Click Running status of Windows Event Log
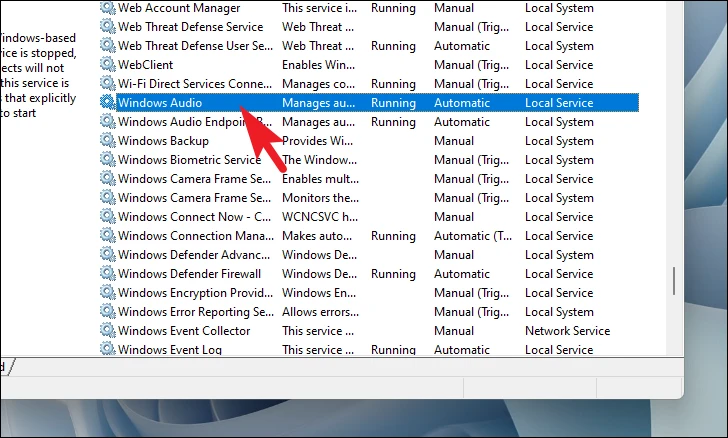The width and height of the screenshot is (728, 438). tap(393, 350)
